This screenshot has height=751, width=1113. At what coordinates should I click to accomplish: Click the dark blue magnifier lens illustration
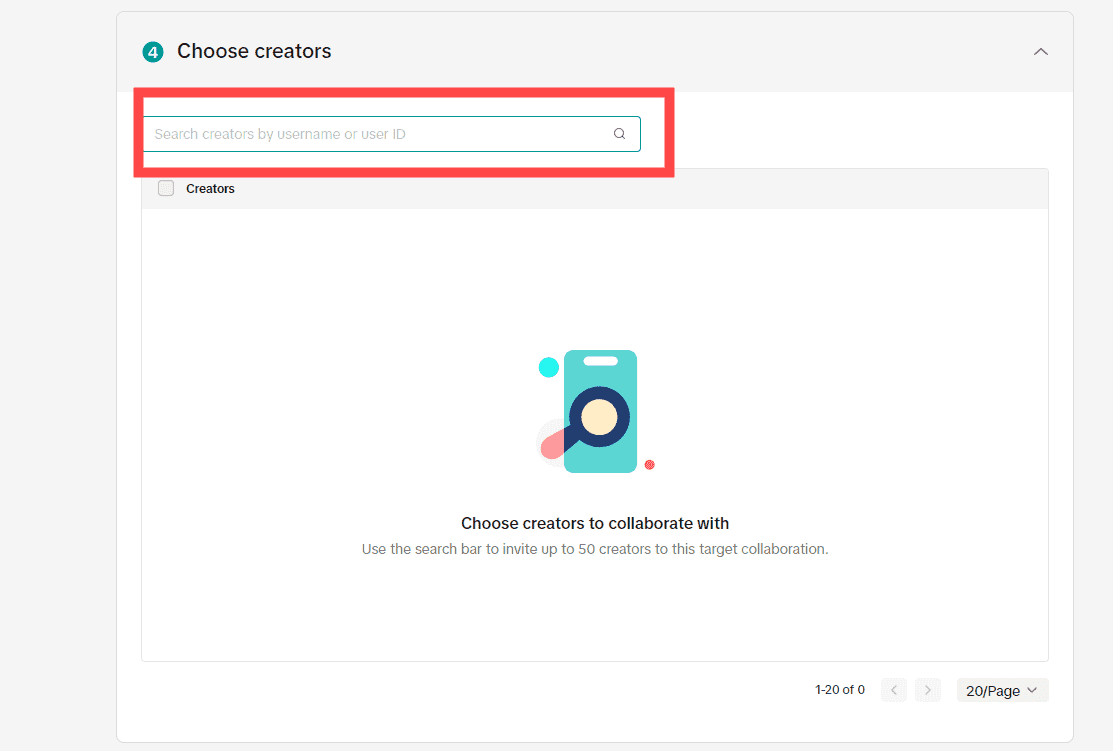598,416
